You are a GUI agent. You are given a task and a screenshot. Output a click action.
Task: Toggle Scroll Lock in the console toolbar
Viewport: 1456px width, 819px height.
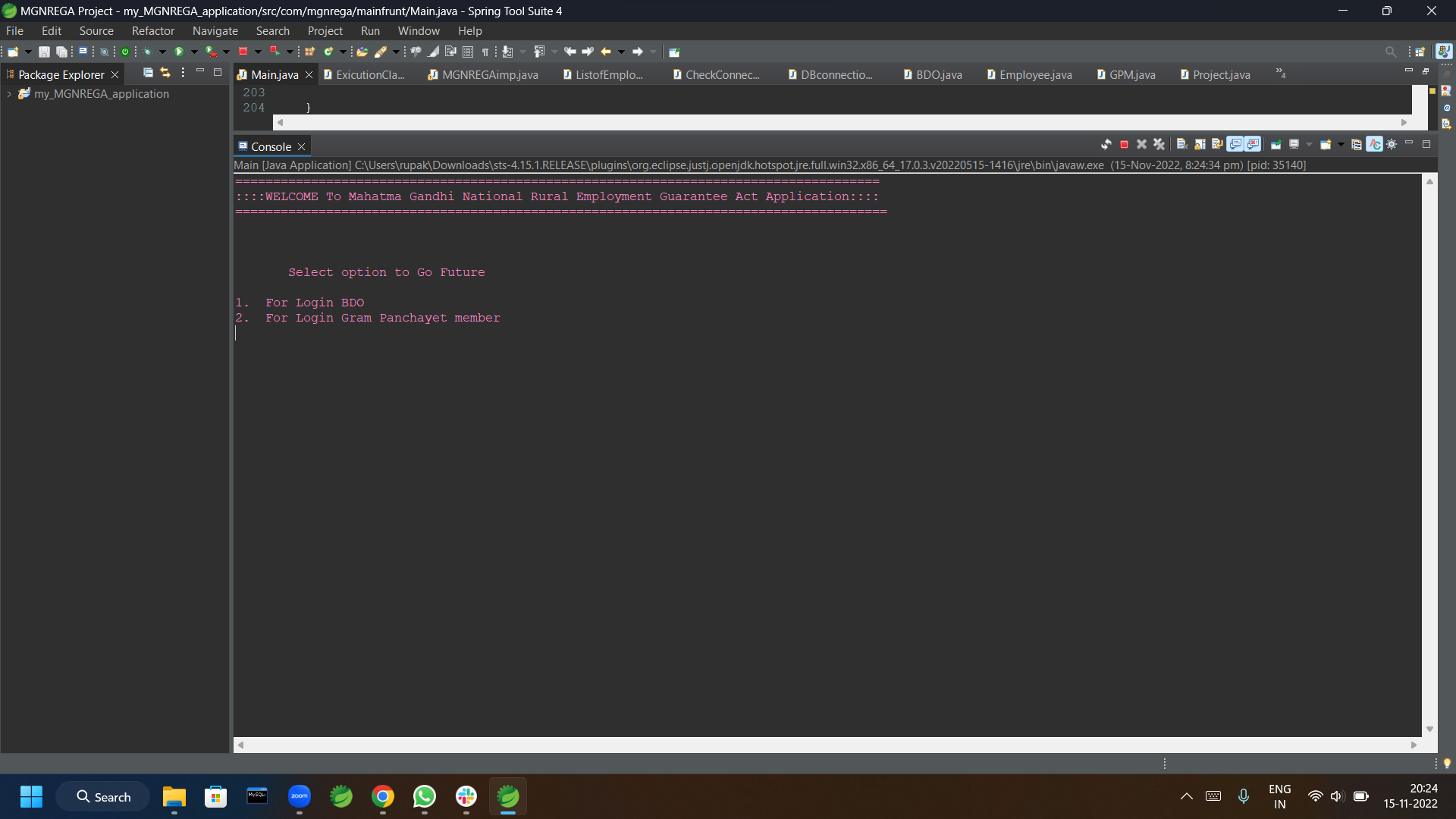tap(1200, 144)
